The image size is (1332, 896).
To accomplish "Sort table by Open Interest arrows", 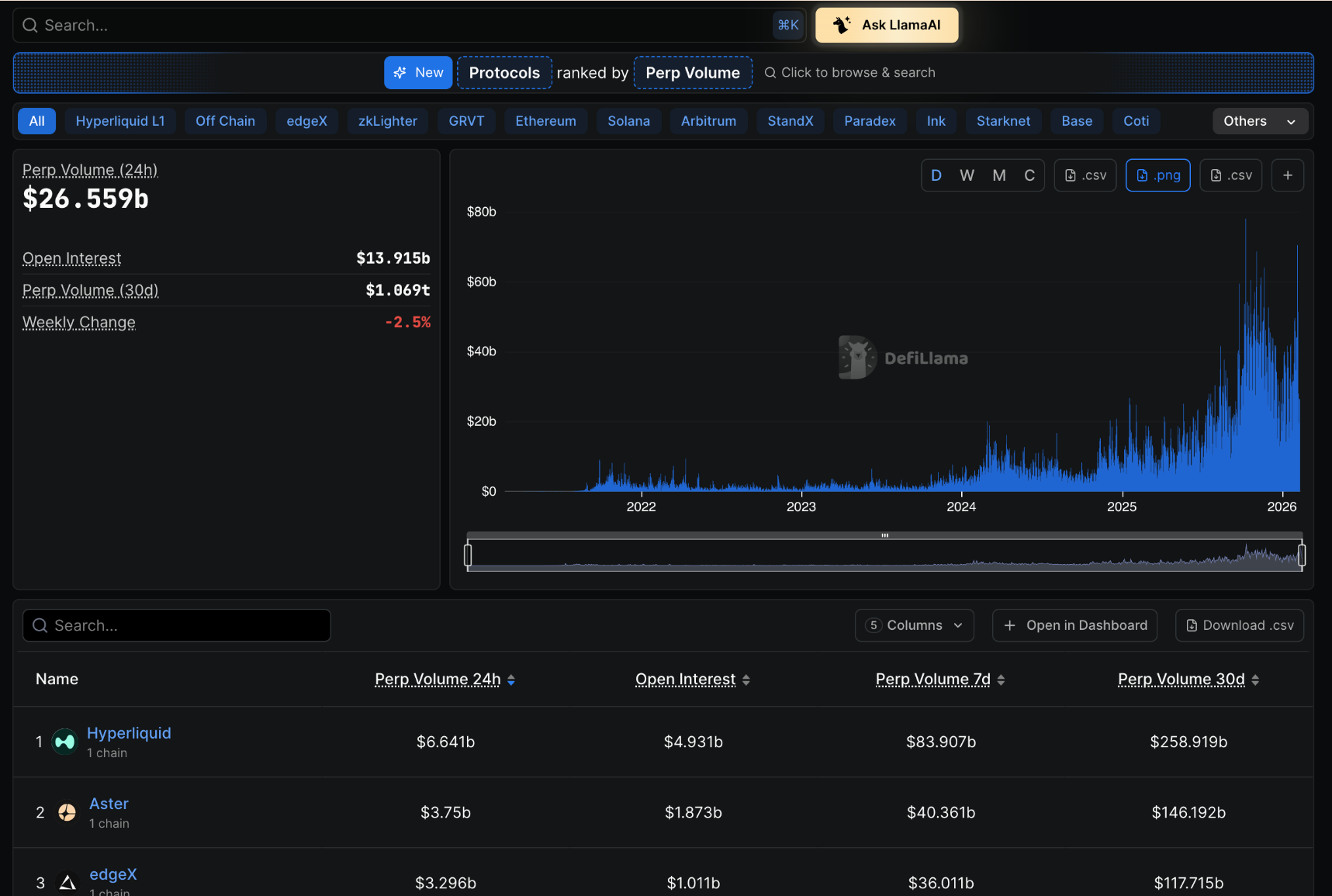I will [746, 680].
